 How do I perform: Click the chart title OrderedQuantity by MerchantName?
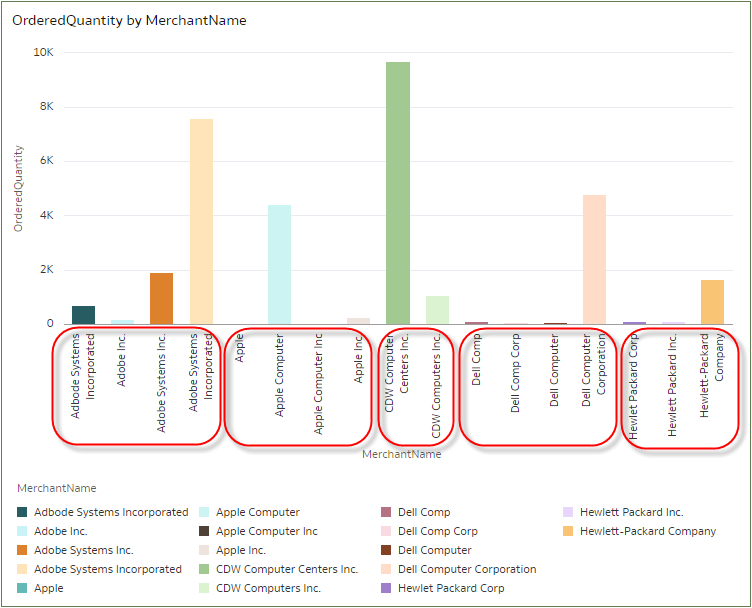pyautogui.click(x=129, y=21)
